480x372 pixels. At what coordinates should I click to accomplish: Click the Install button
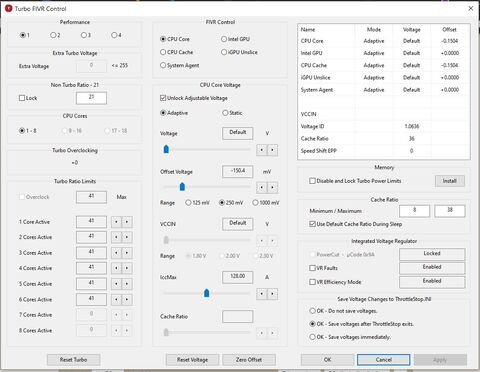coord(450,181)
